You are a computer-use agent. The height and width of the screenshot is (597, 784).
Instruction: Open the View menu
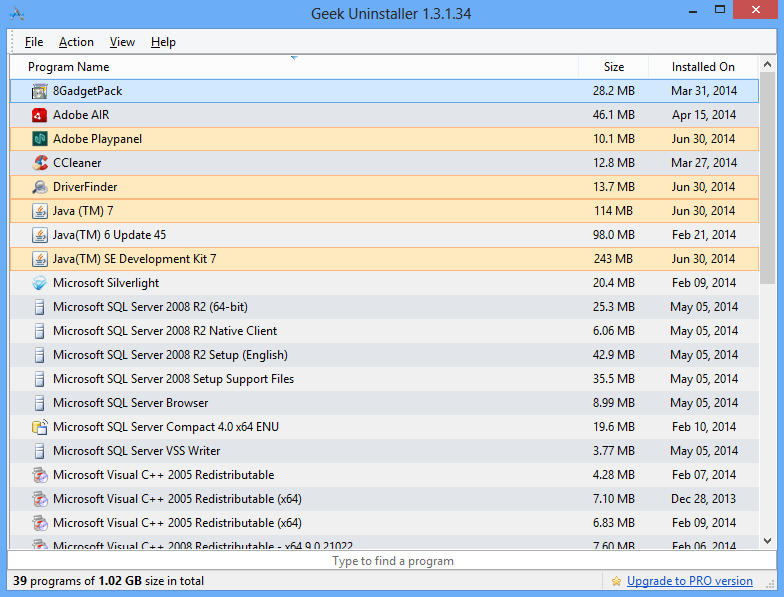[x=122, y=42]
